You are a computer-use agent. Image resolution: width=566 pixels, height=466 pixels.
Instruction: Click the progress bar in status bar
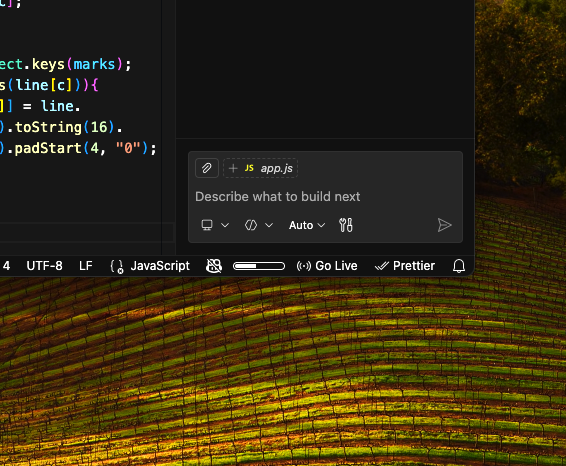tap(259, 266)
